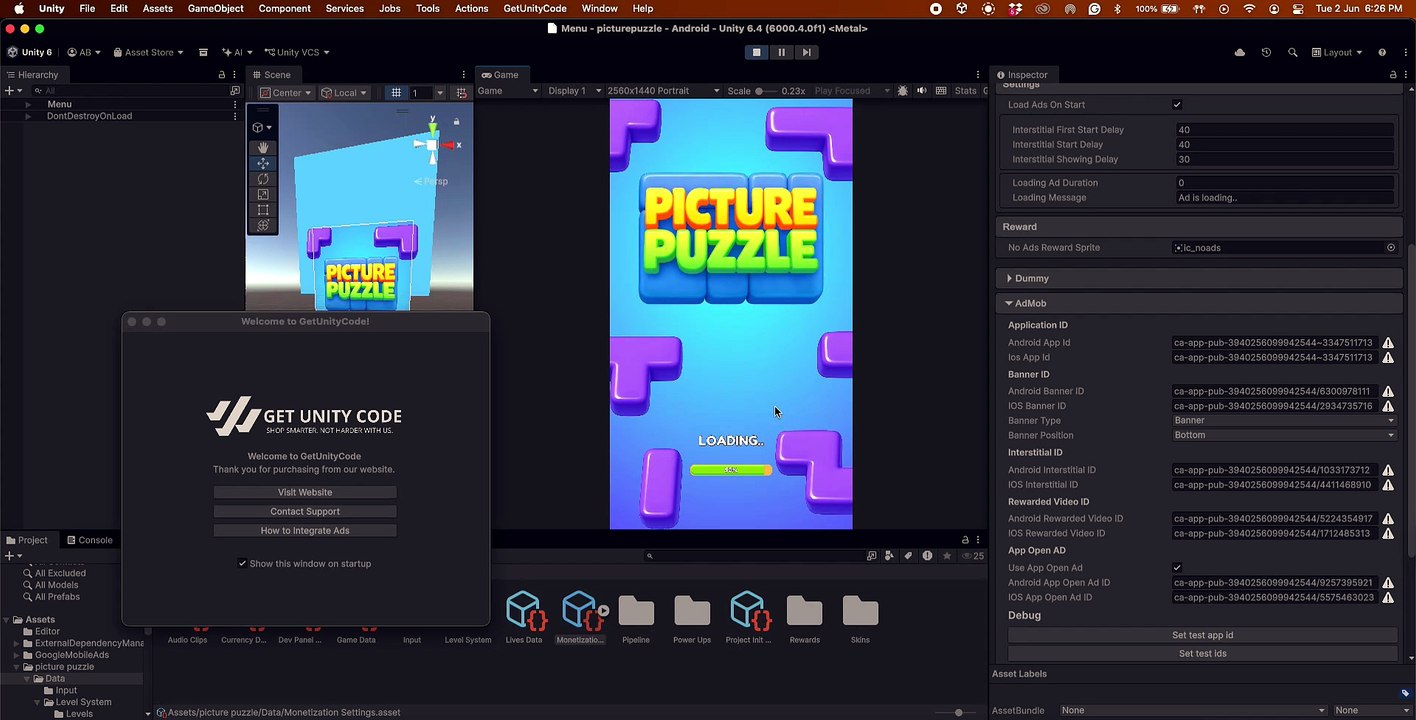Click the pause button in Unity toolbar
This screenshot has height=720, width=1416.
[781, 52]
